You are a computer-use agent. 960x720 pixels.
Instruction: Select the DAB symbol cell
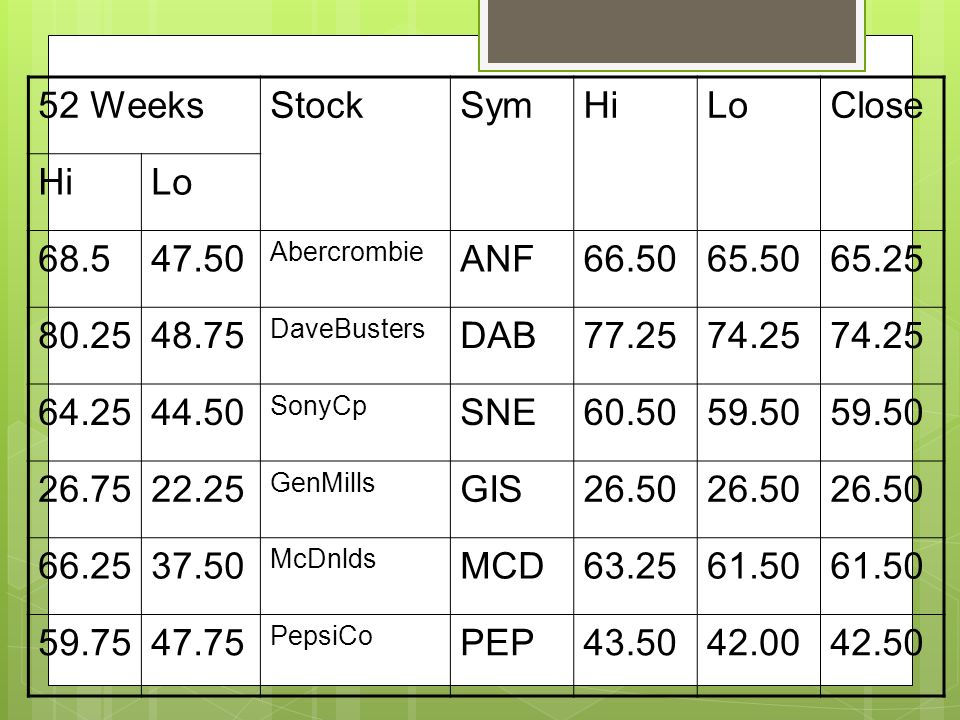[x=512, y=346]
